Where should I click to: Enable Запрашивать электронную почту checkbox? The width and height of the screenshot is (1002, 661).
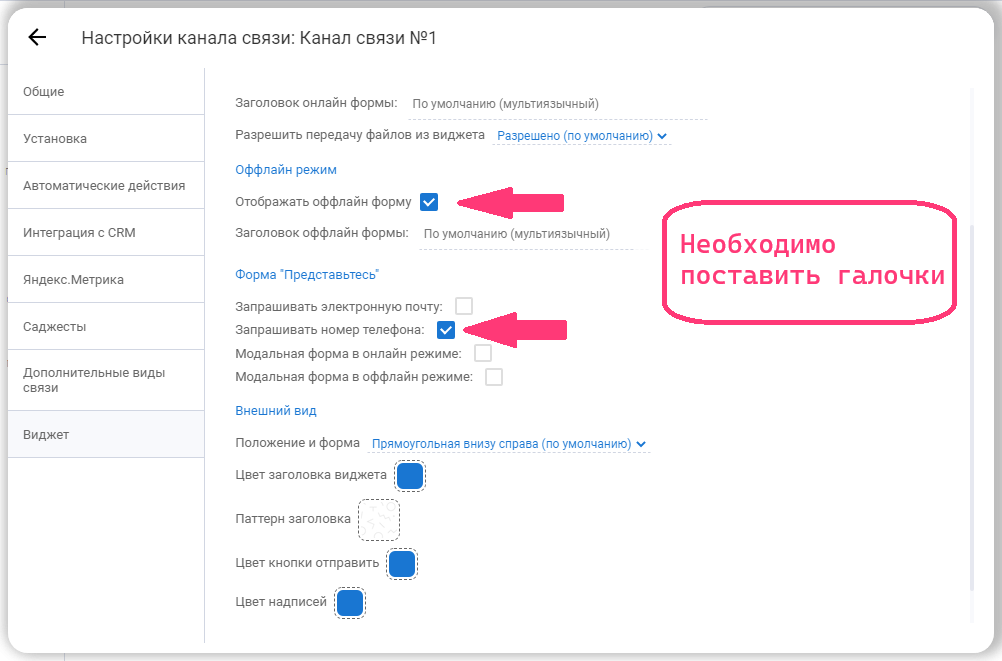(x=464, y=306)
